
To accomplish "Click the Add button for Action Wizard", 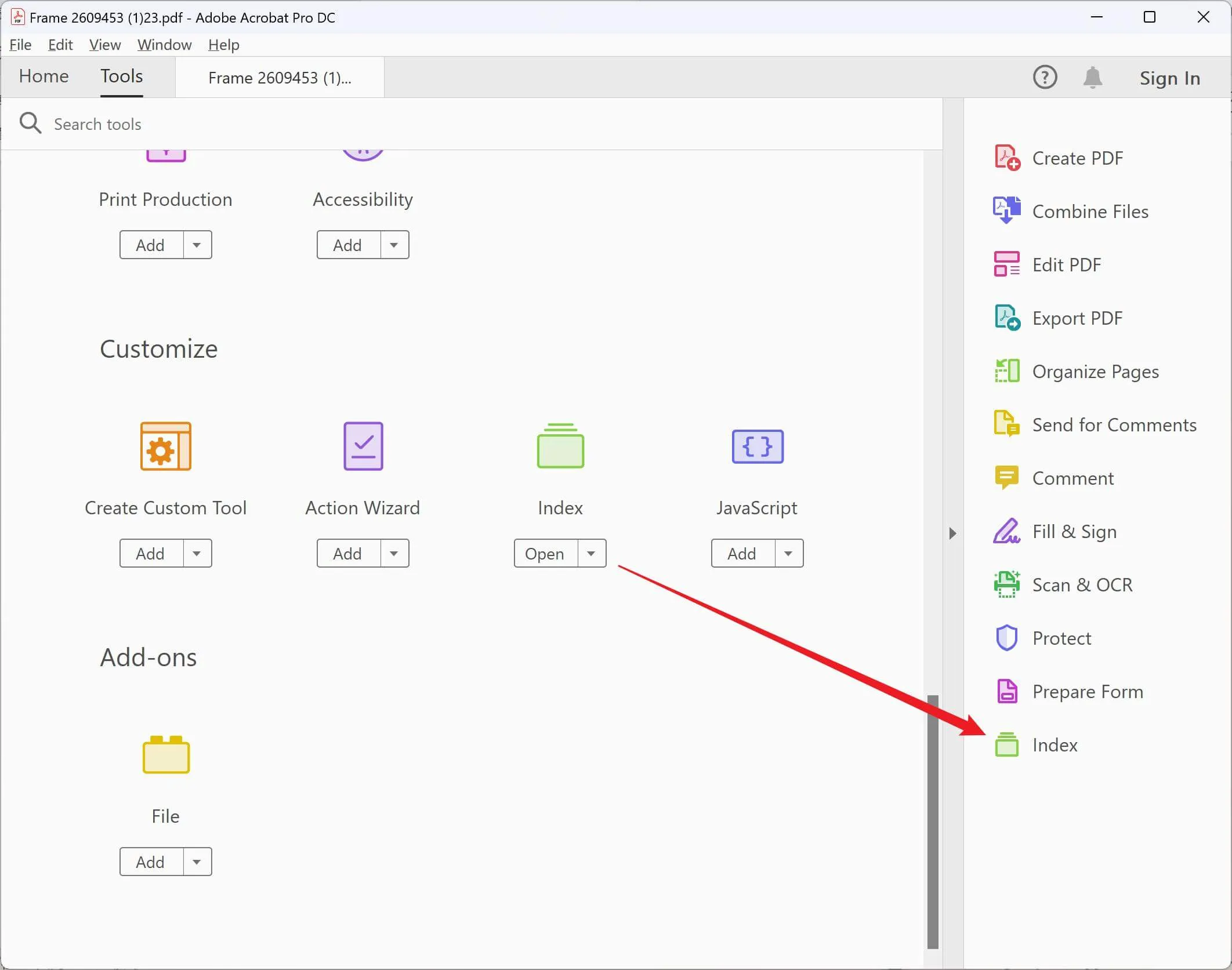I will (x=348, y=553).
